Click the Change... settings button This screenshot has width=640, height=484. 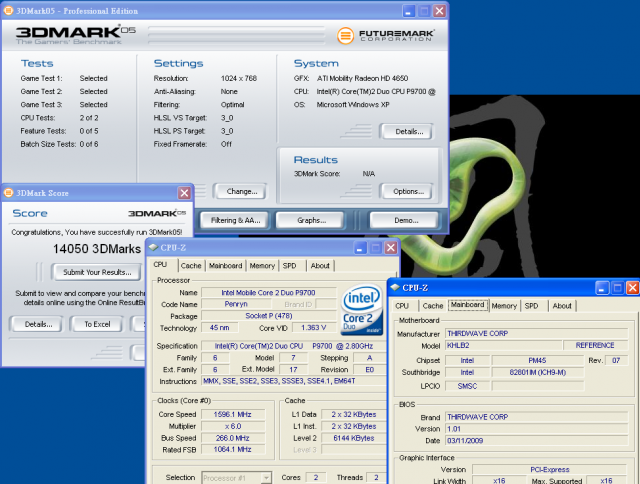pos(242,191)
